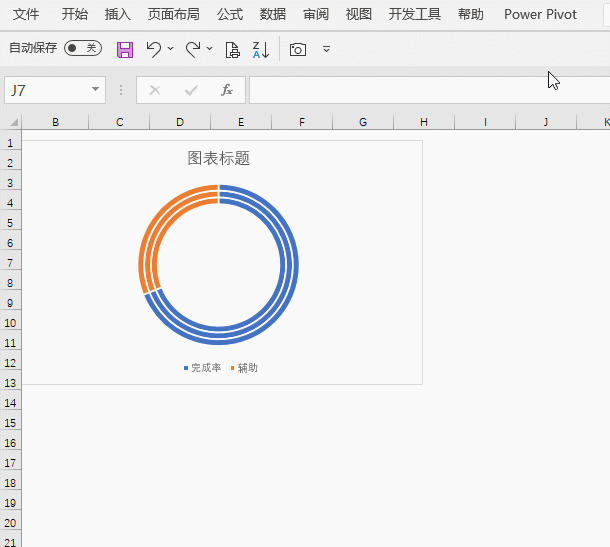
Task: Select the 辅助 legend entry
Action: pos(244,368)
